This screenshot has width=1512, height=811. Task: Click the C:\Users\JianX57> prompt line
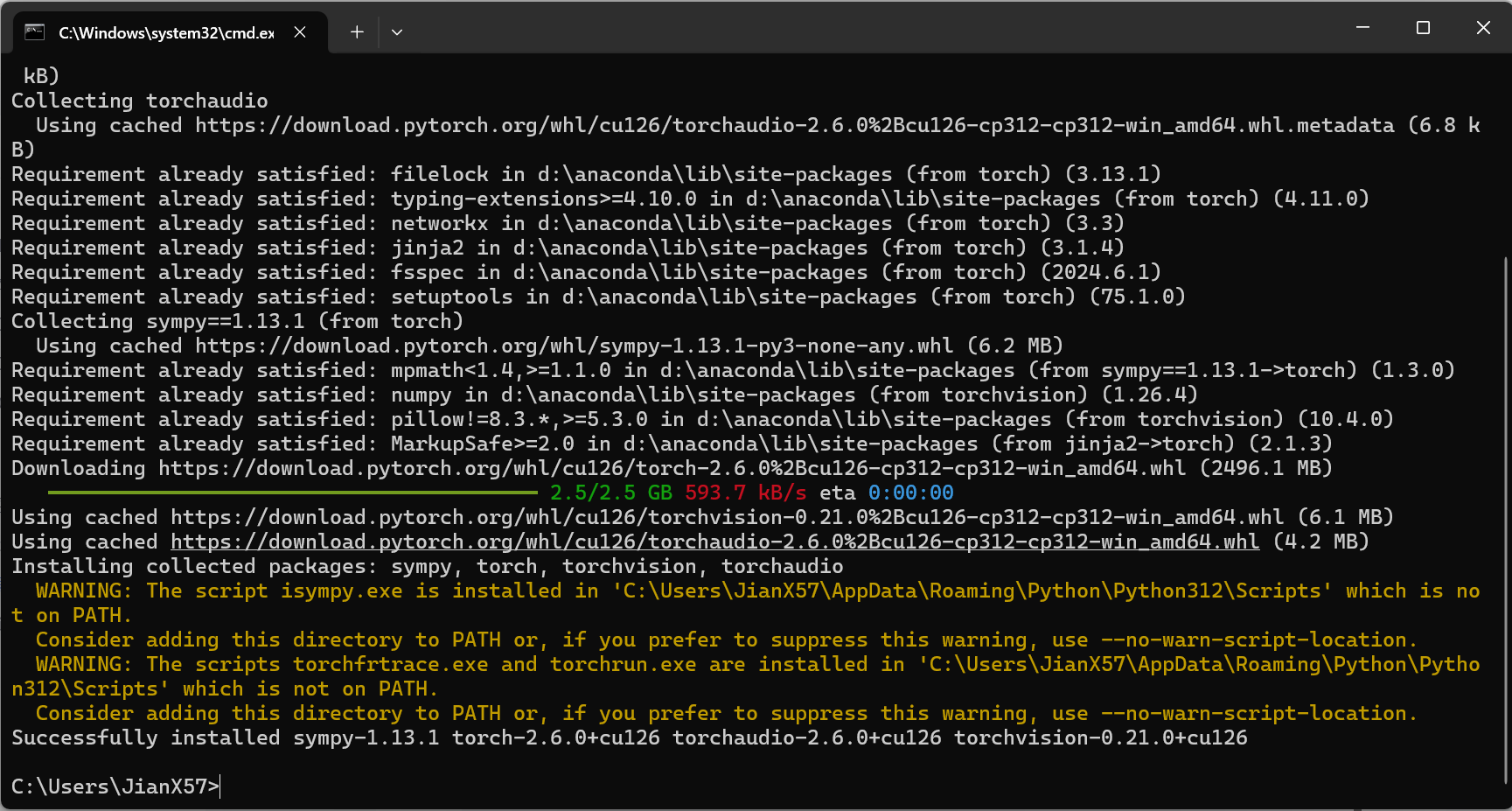click(115, 787)
